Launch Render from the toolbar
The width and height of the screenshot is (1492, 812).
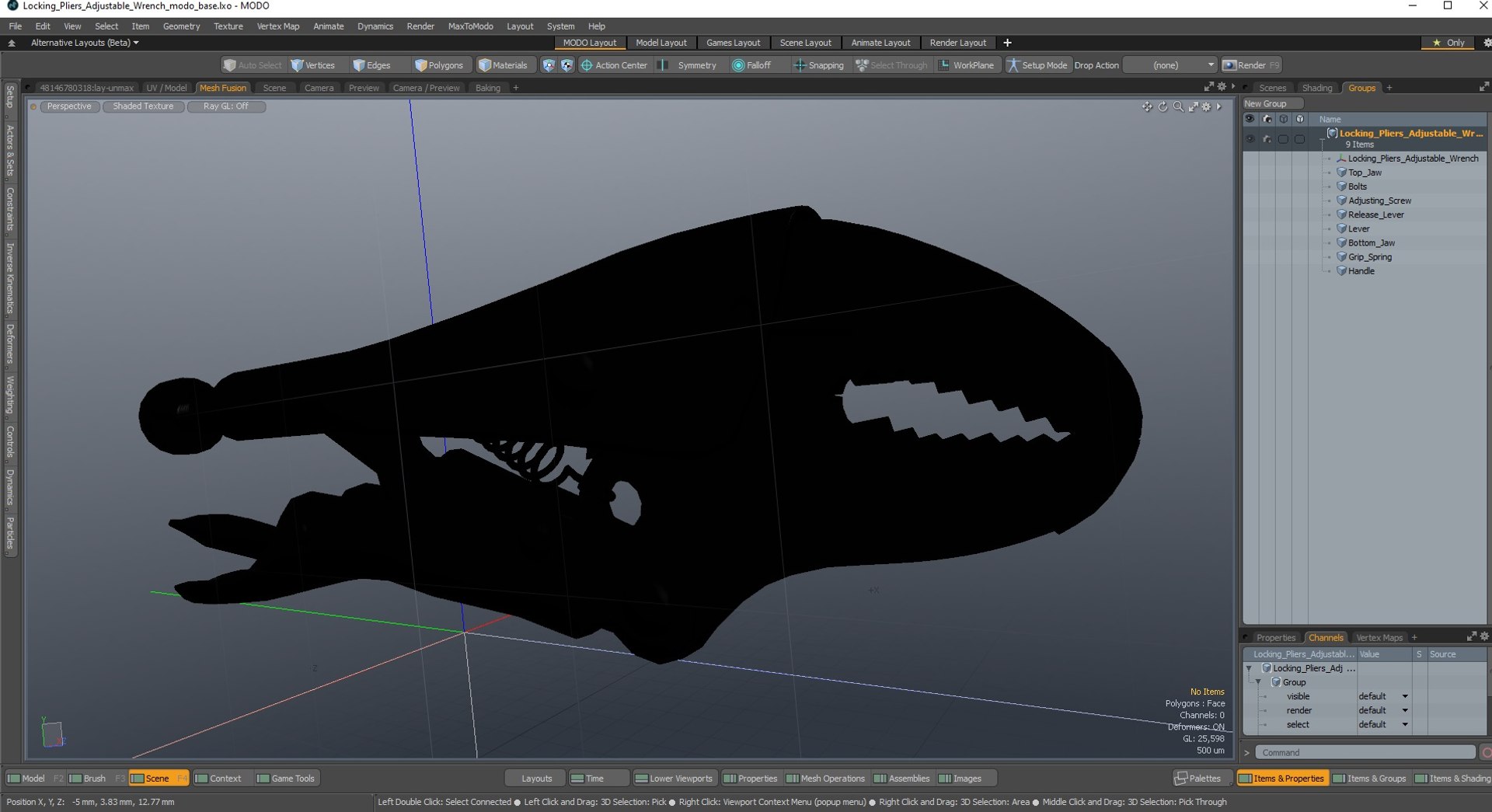(1250, 65)
